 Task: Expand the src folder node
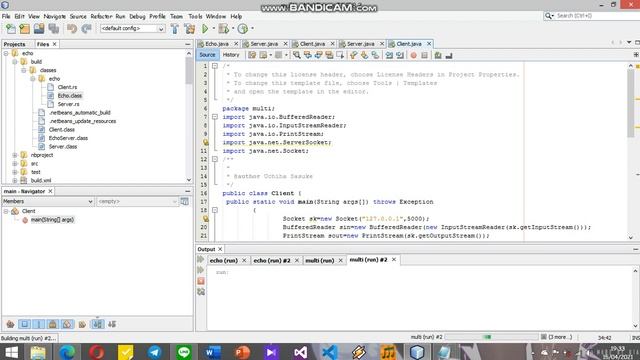pyautogui.click(x=15, y=163)
